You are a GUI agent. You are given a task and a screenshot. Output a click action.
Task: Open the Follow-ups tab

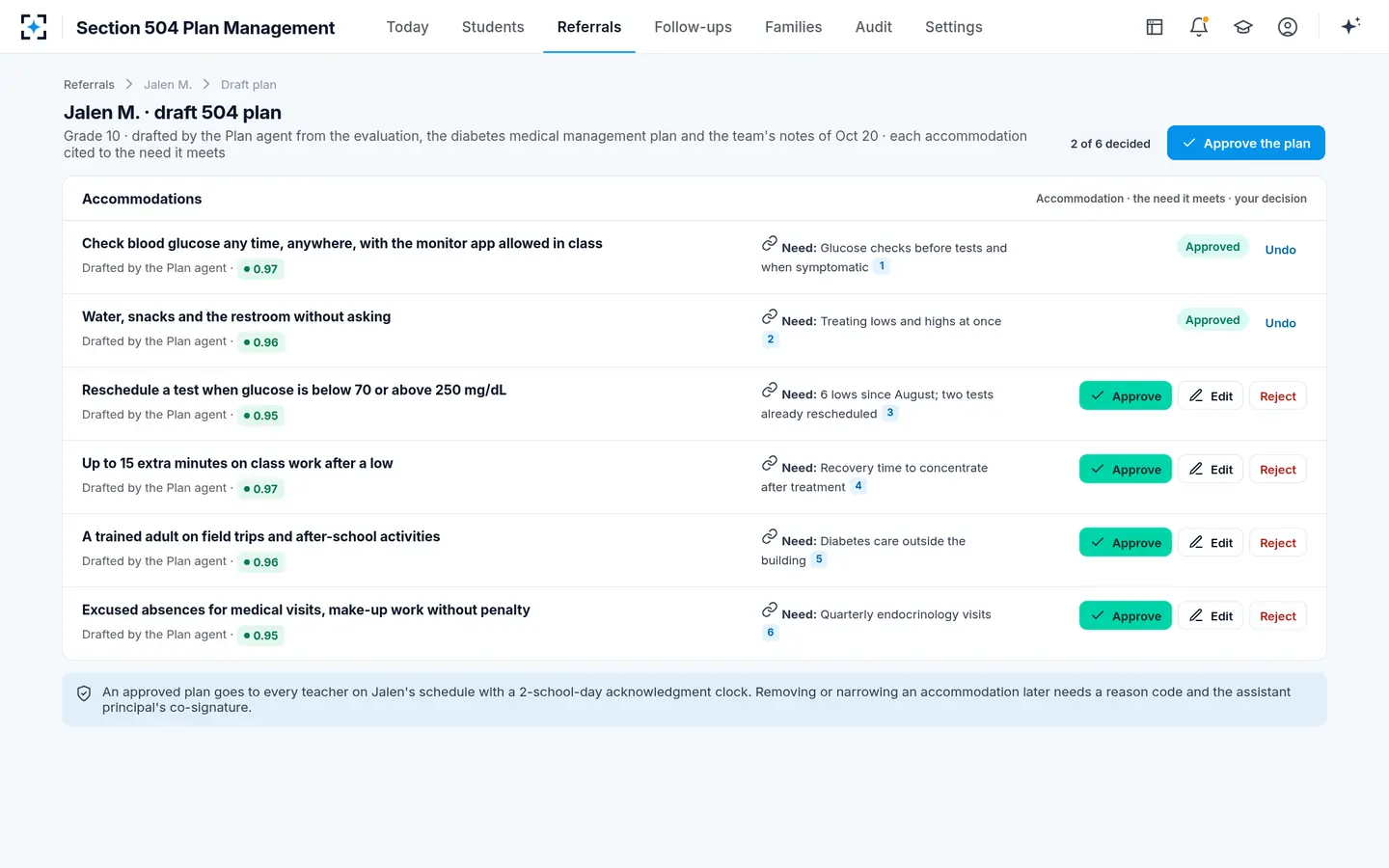tap(693, 27)
